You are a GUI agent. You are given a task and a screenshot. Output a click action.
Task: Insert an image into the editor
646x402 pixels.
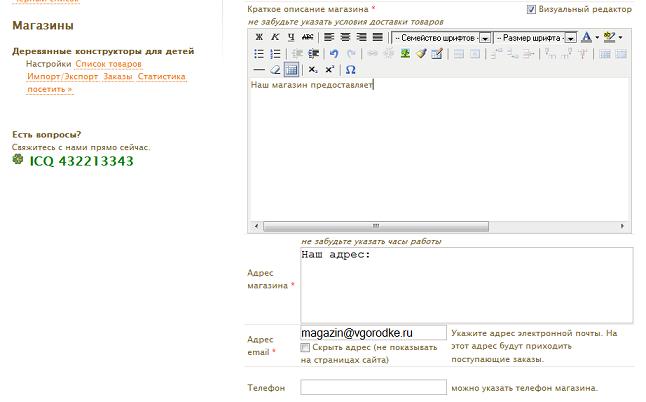[x=406, y=54]
